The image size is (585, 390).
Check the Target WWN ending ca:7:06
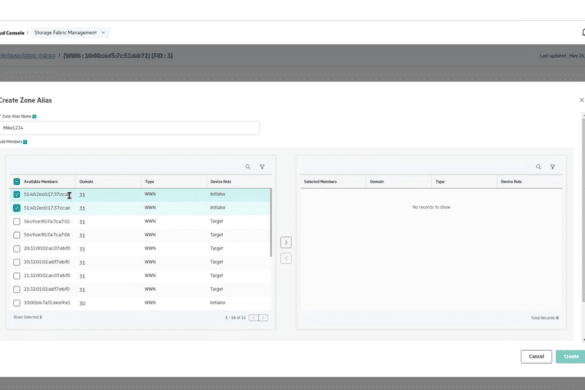[16, 235]
